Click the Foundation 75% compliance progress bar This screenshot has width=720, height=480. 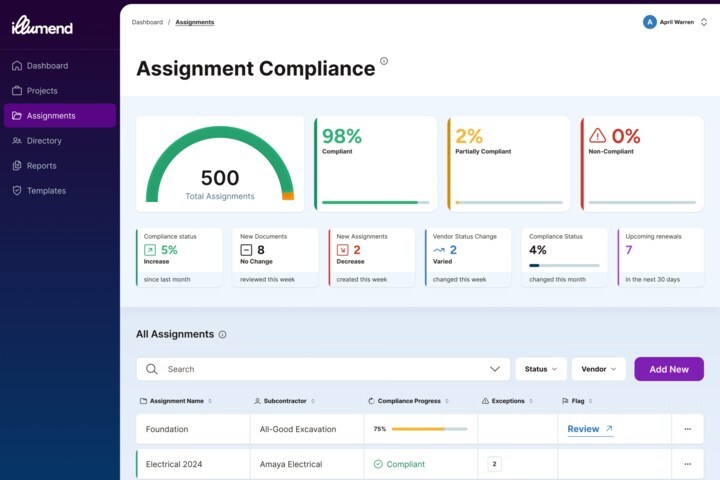click(429, 429)
